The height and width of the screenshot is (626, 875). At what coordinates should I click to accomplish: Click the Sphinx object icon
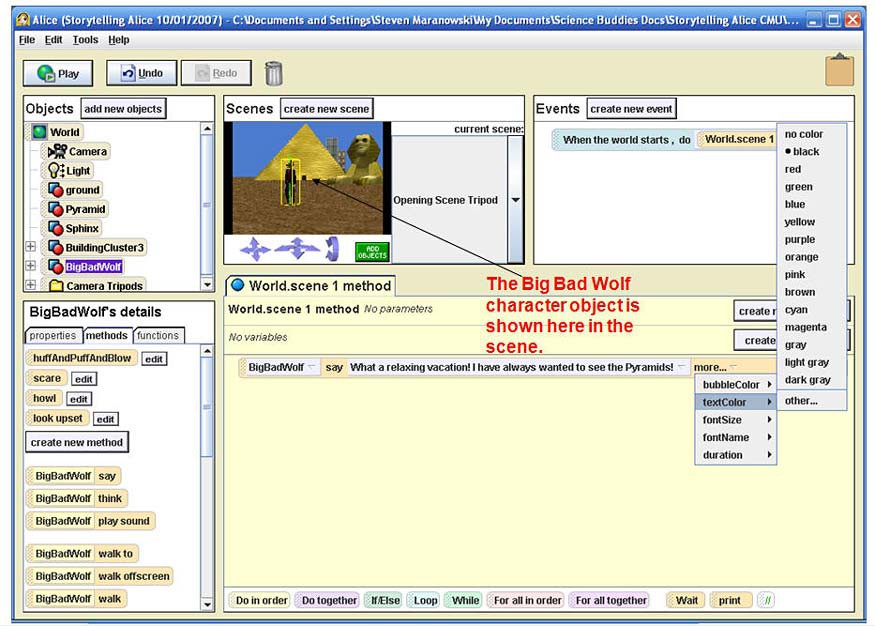click(x=56, y=228)
